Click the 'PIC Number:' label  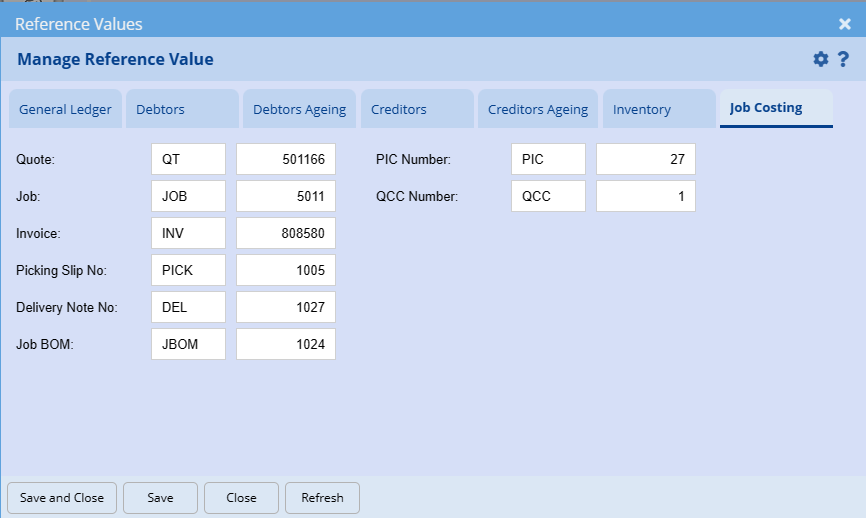[x=413, y=160]
